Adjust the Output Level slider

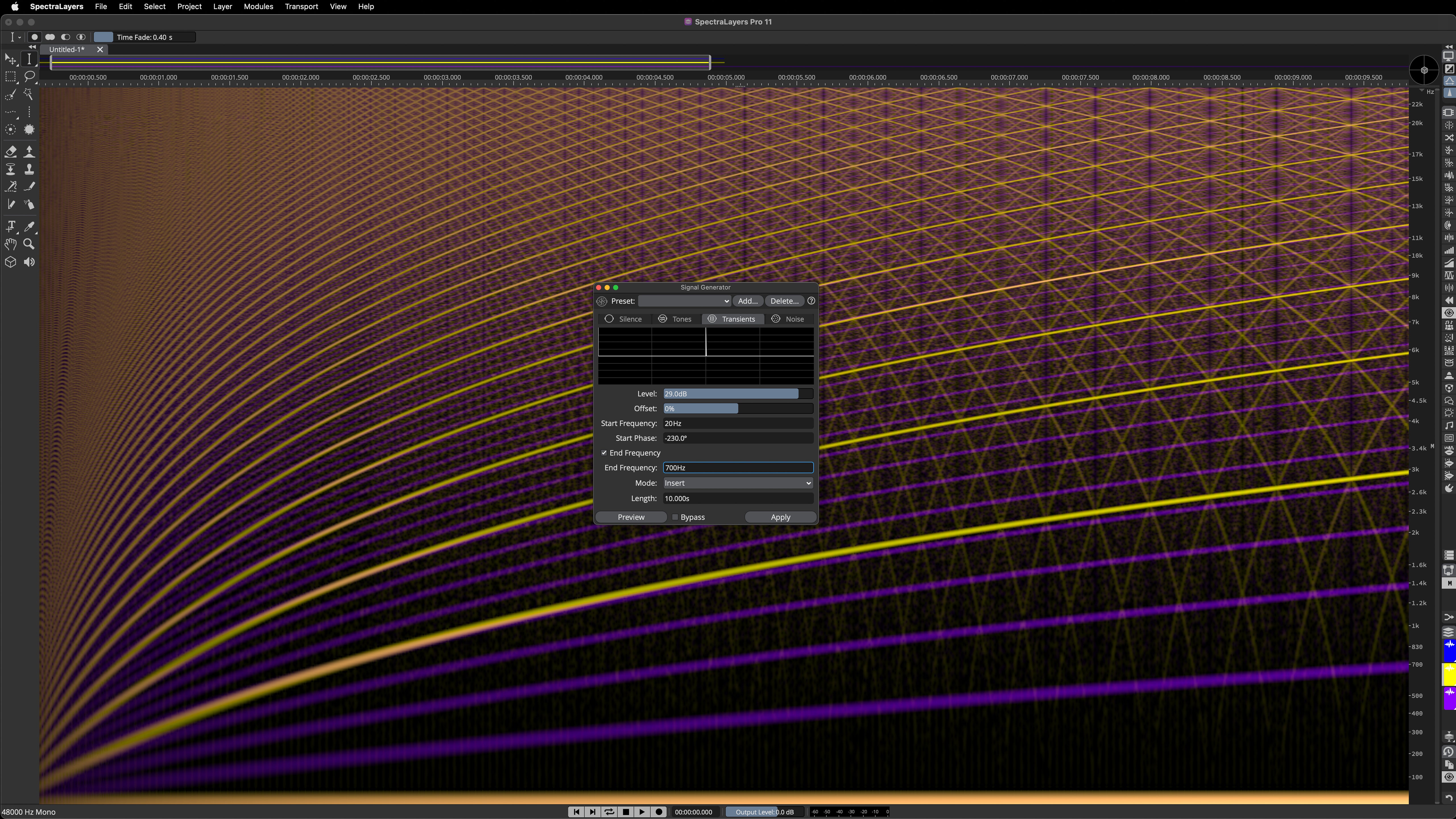pos(764,812)
